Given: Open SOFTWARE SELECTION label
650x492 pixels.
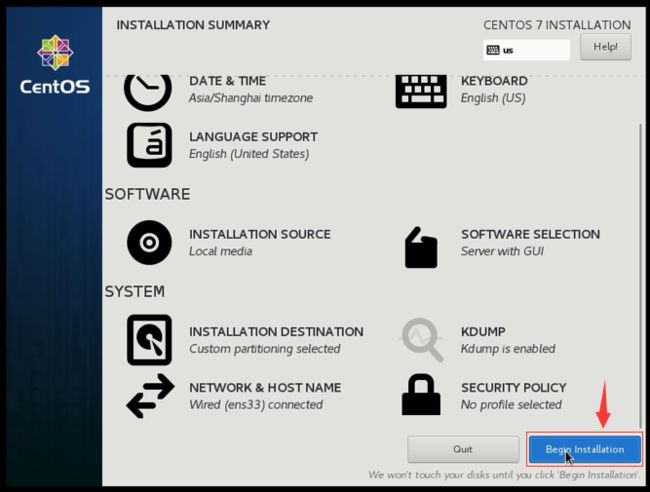Looking at the screenshot, I should tap(530, 234).
